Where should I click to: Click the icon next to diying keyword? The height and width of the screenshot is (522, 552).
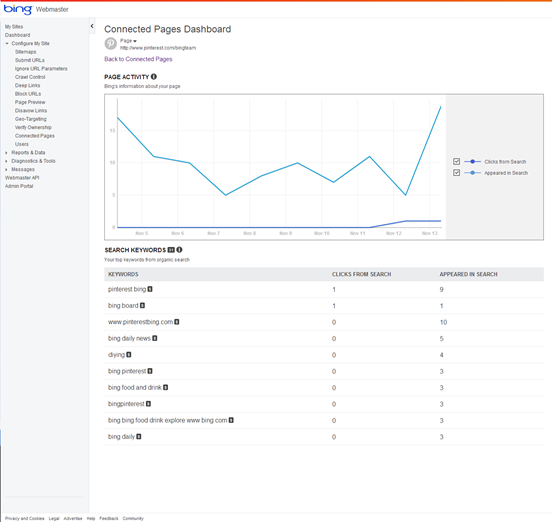click(129, 354)
